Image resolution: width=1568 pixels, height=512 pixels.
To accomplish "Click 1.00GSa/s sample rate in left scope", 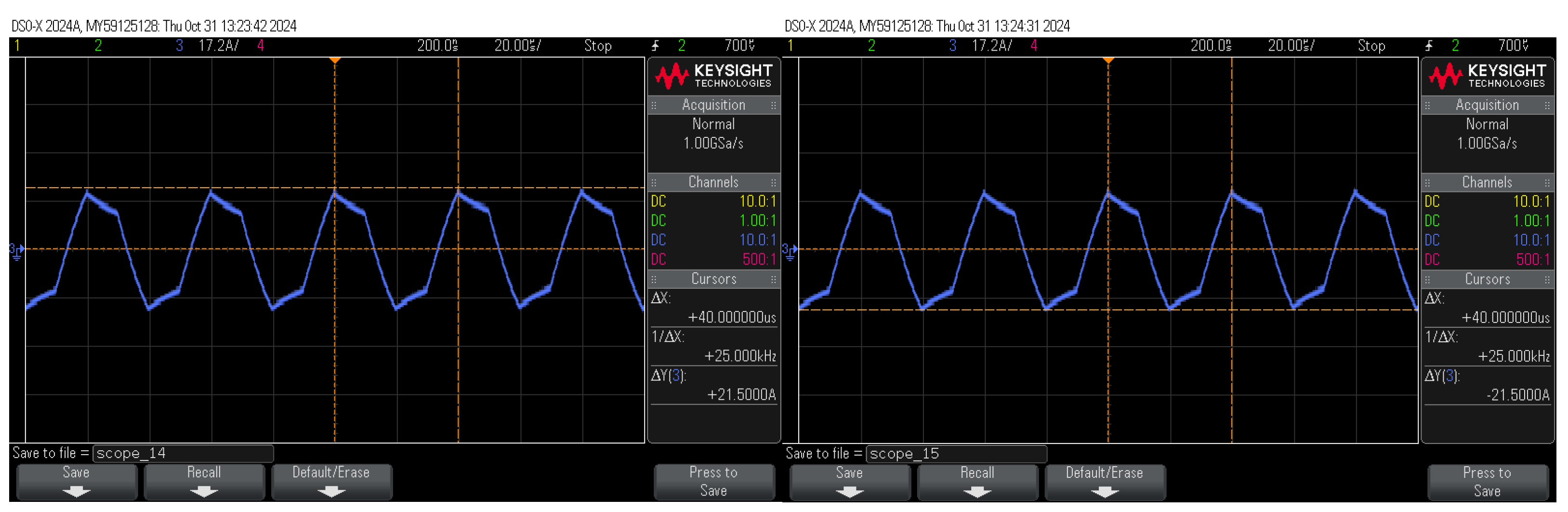I will (713, 143).
